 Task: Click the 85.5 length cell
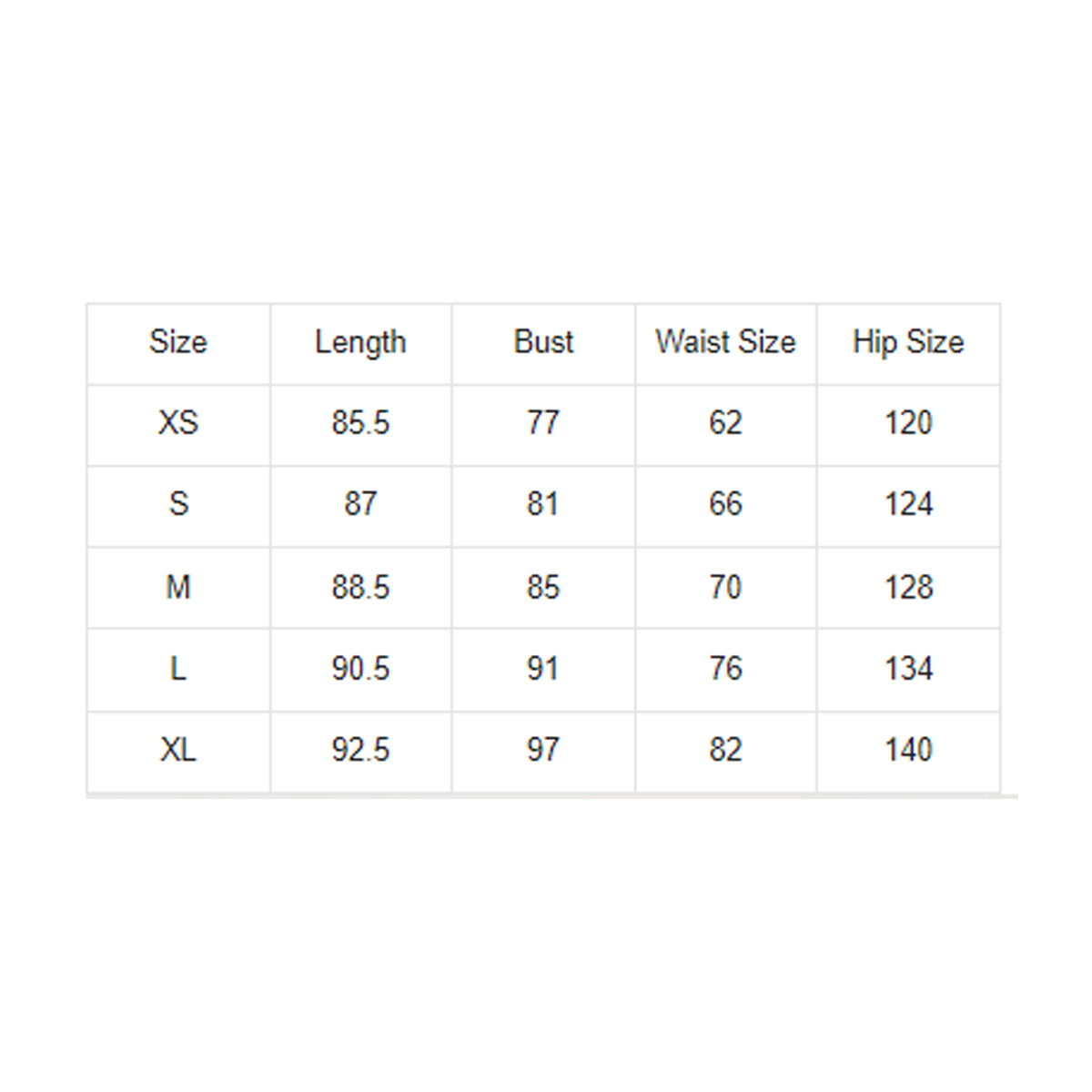360,423
